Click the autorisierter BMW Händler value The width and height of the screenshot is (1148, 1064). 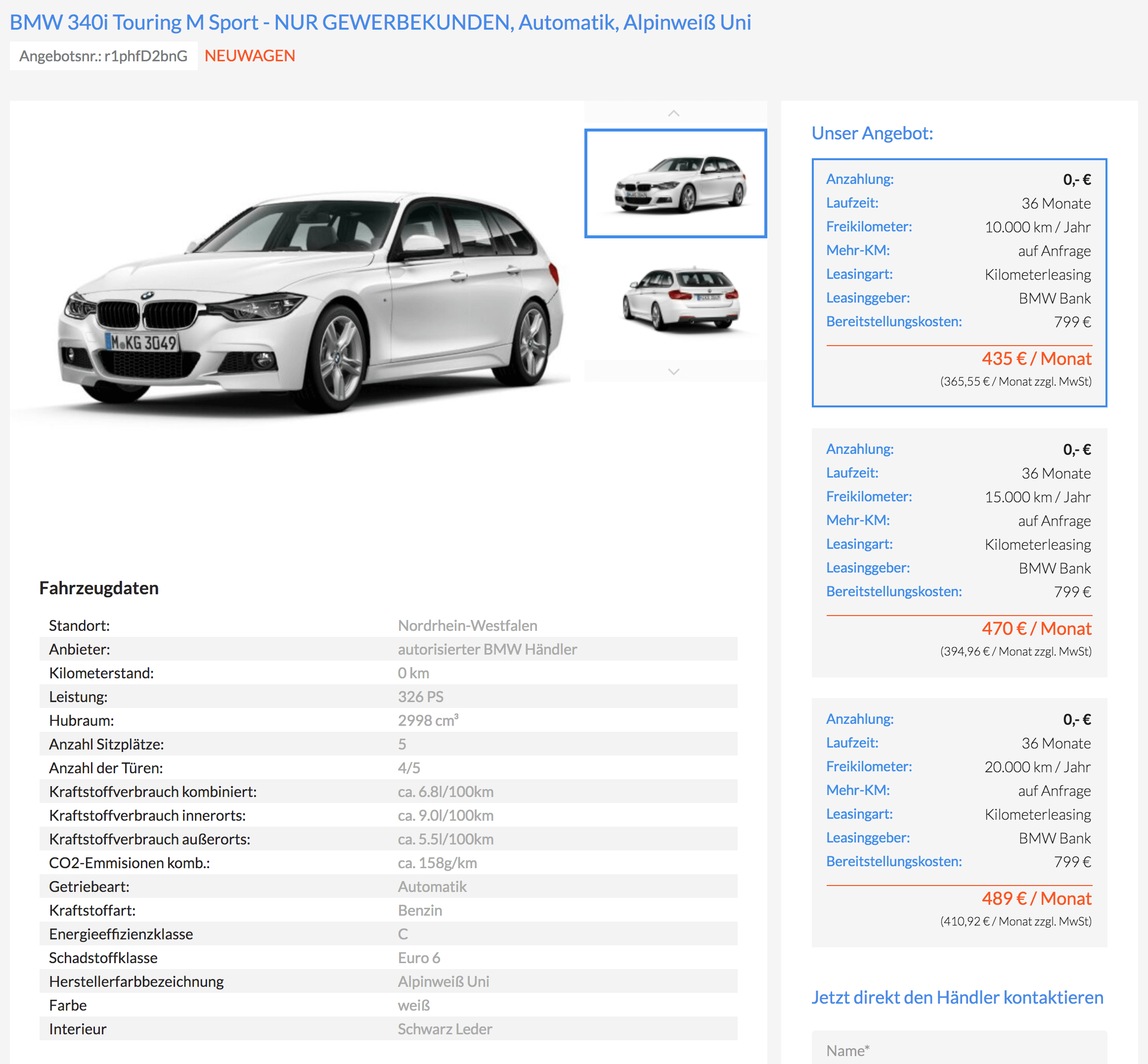pyautogui.click(x=487, y=650)
